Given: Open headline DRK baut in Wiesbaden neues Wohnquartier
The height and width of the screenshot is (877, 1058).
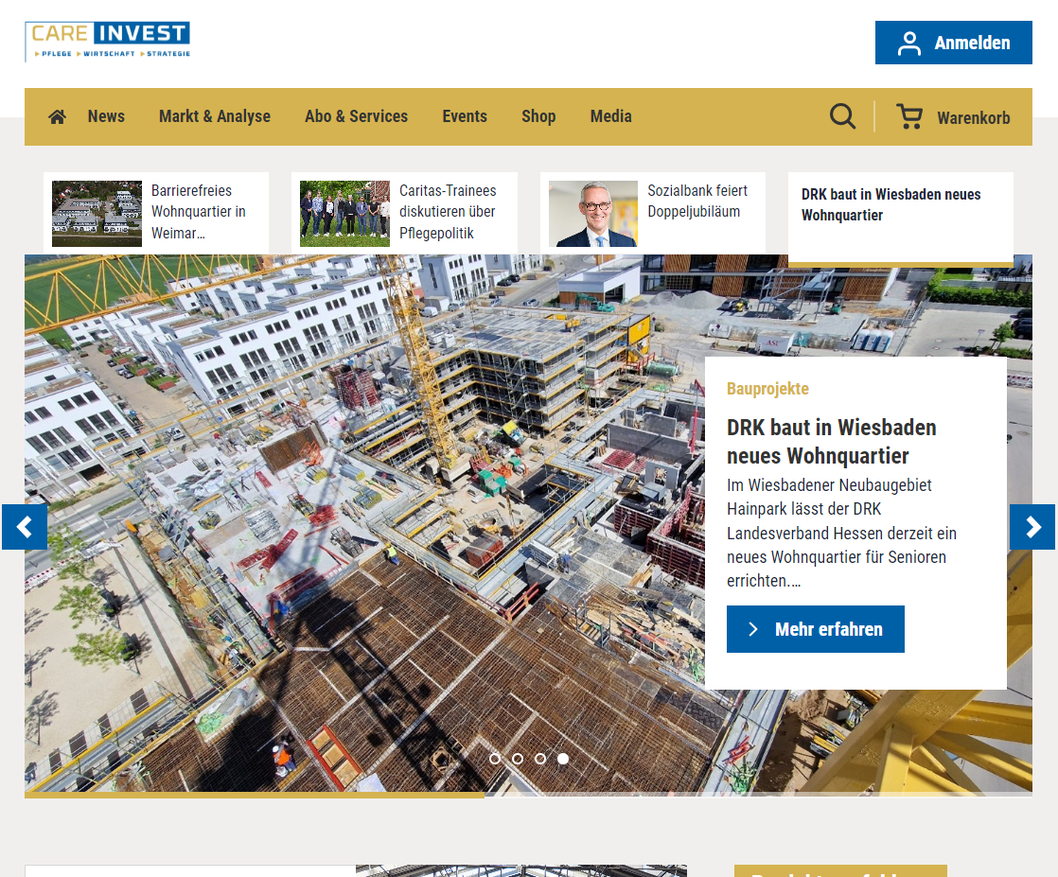Looking at the screenshot, I should tap(831, 441).
